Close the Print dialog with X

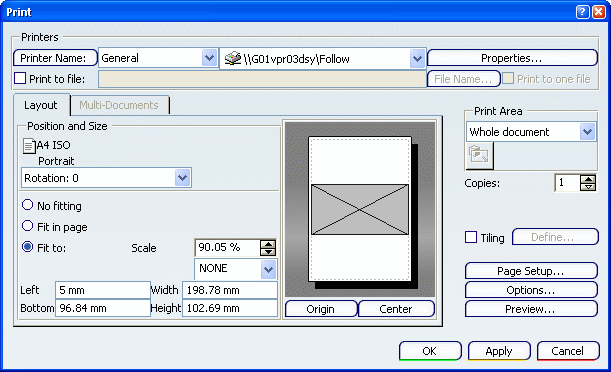[x=599, y=12]
